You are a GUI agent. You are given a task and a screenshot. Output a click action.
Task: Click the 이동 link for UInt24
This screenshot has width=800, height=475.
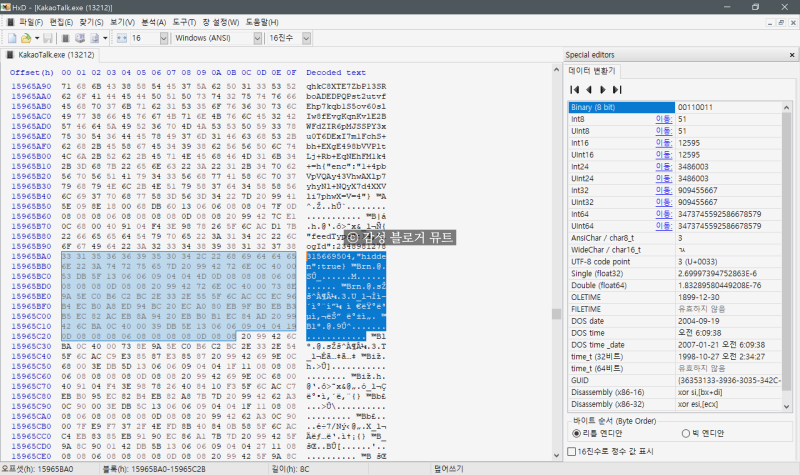click(x=664, y=179)
